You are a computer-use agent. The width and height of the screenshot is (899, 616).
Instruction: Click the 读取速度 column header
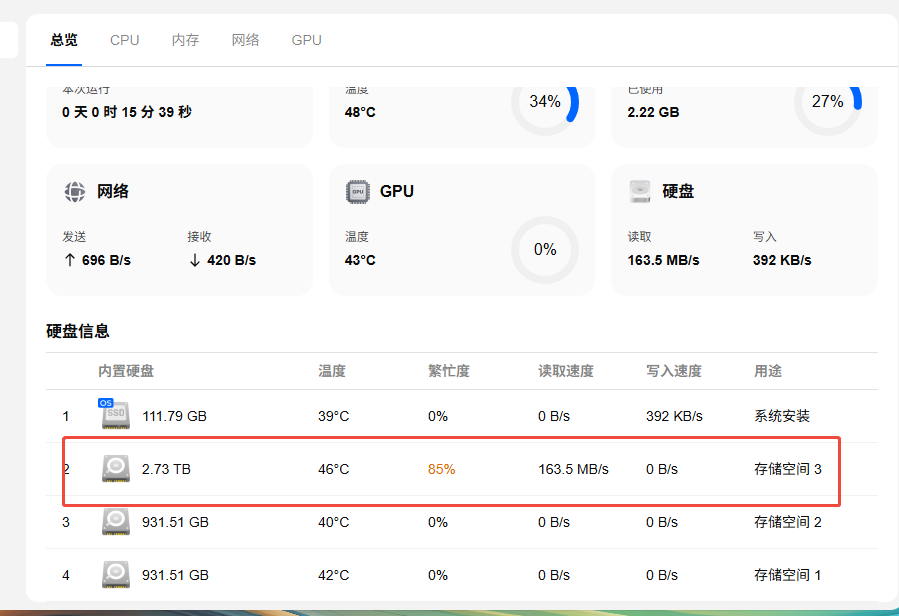(565, 371)
